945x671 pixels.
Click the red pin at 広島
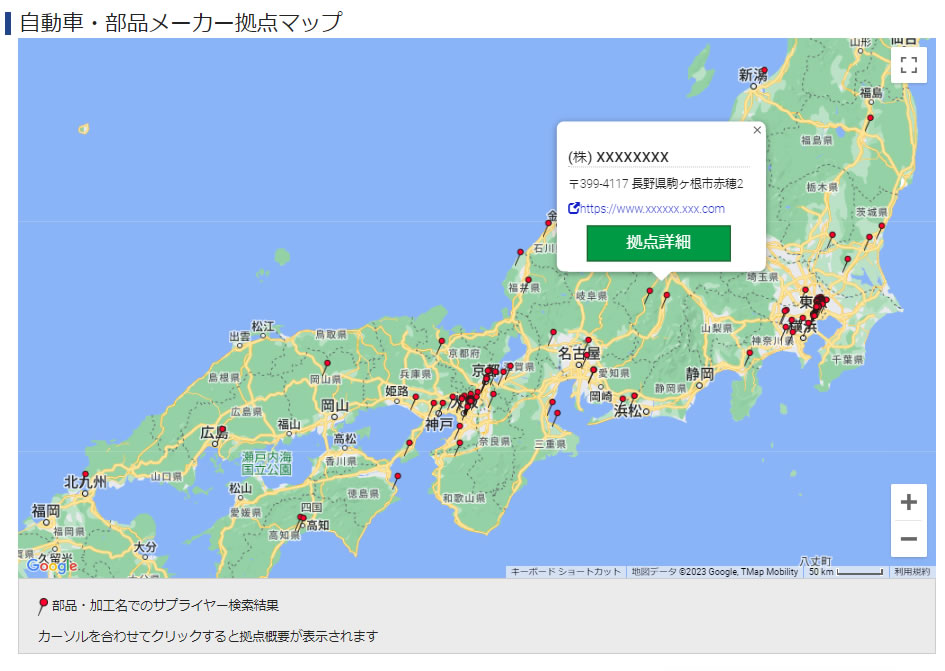pos(222,431)
